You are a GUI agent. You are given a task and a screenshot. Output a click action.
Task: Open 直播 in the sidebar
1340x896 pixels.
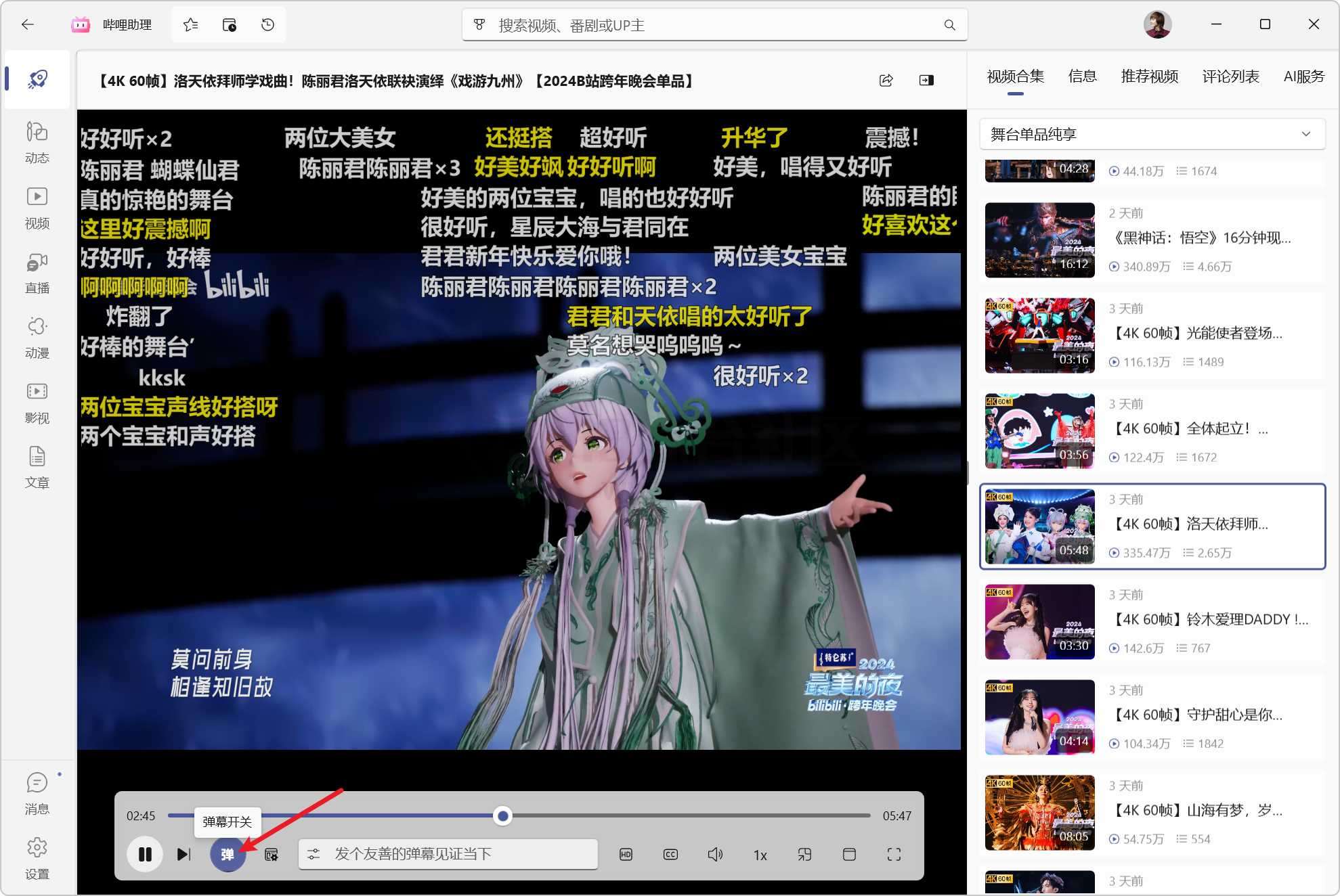[37, 273]
